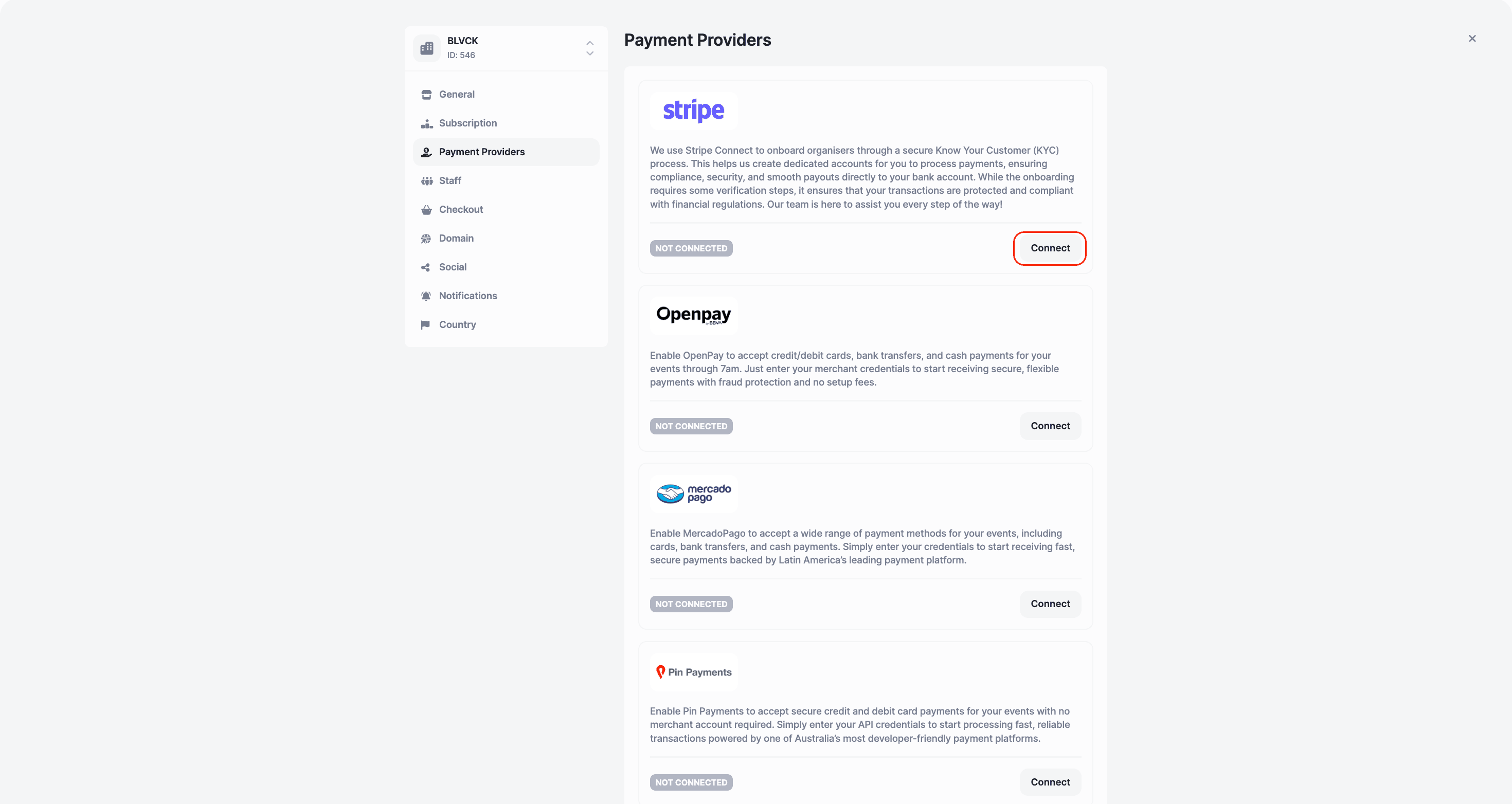Click the BLVCK organisation building icon

coord(427,48)
